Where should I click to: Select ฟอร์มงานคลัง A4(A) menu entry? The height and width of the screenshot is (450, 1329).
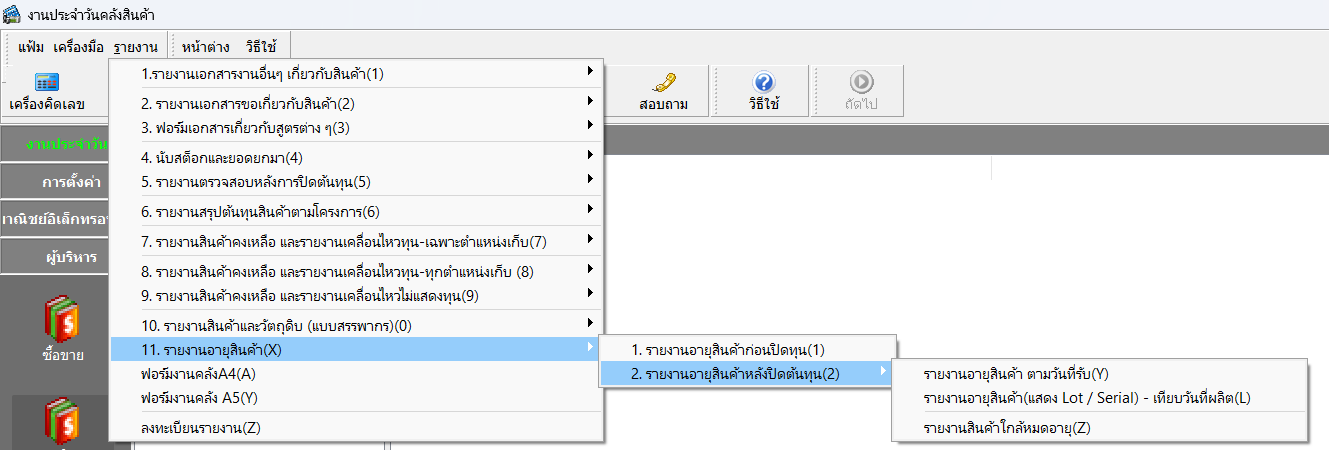click(x=199, y=374)
